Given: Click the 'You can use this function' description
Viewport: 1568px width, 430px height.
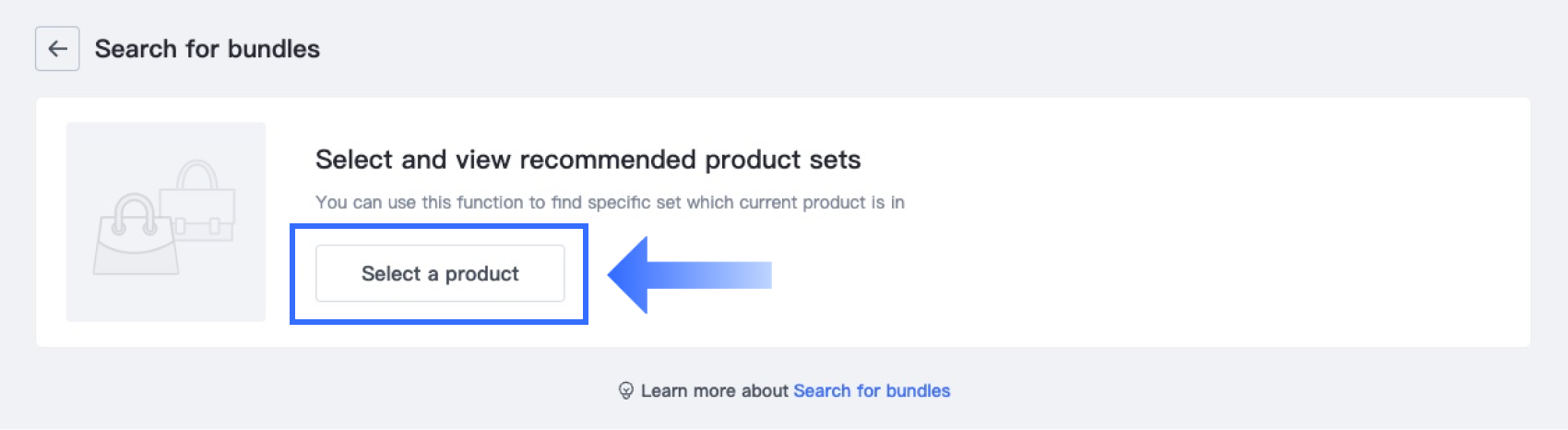Looking at the screenshot, I should click(x=609, y=203).
